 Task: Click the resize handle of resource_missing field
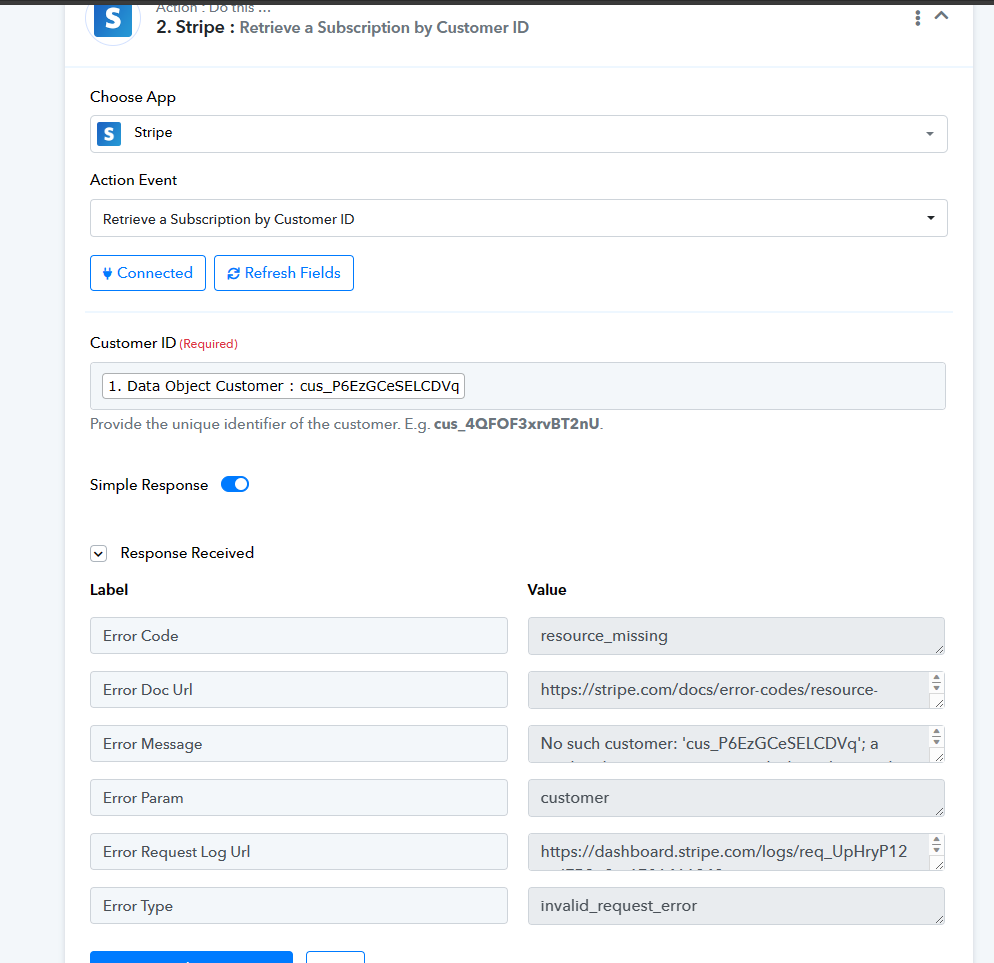coord(939,649)
